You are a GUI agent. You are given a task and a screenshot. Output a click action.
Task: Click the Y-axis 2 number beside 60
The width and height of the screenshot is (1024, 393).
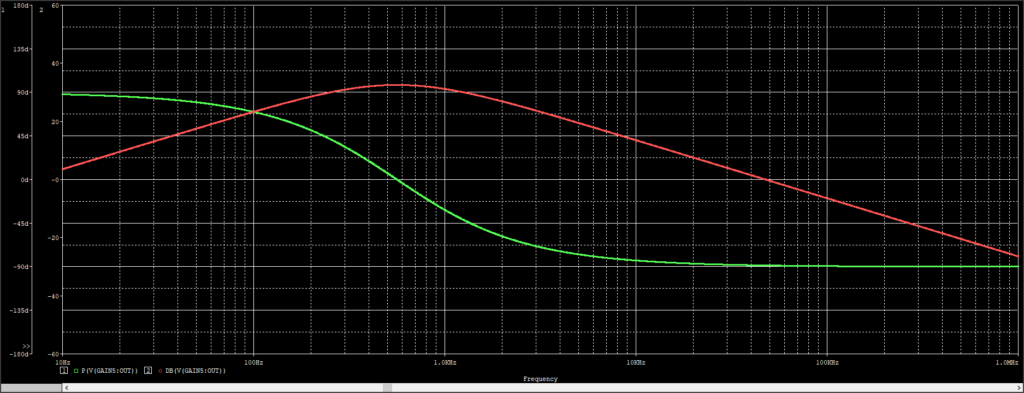pyautogui.click(x=42, y=10)
